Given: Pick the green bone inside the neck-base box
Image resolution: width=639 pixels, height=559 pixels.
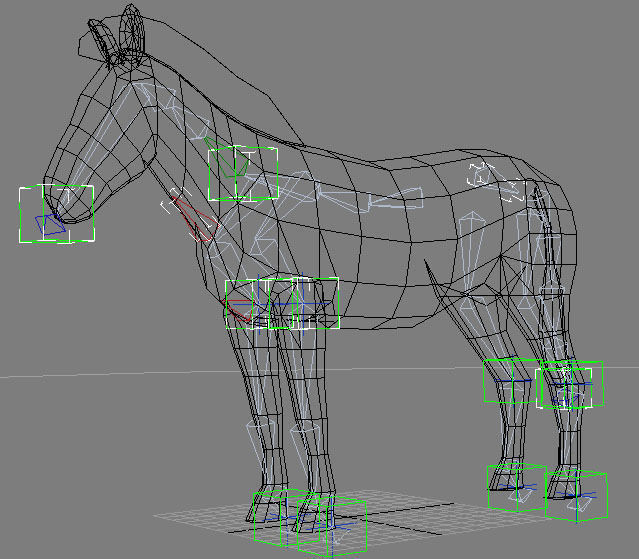Looking at the screenshot, I should coord(227,157).
